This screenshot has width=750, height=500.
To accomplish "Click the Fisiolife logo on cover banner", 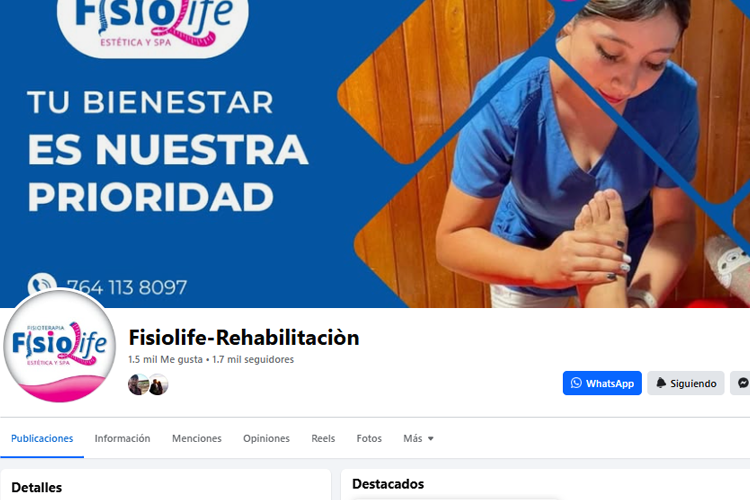I will coord(153,24).
